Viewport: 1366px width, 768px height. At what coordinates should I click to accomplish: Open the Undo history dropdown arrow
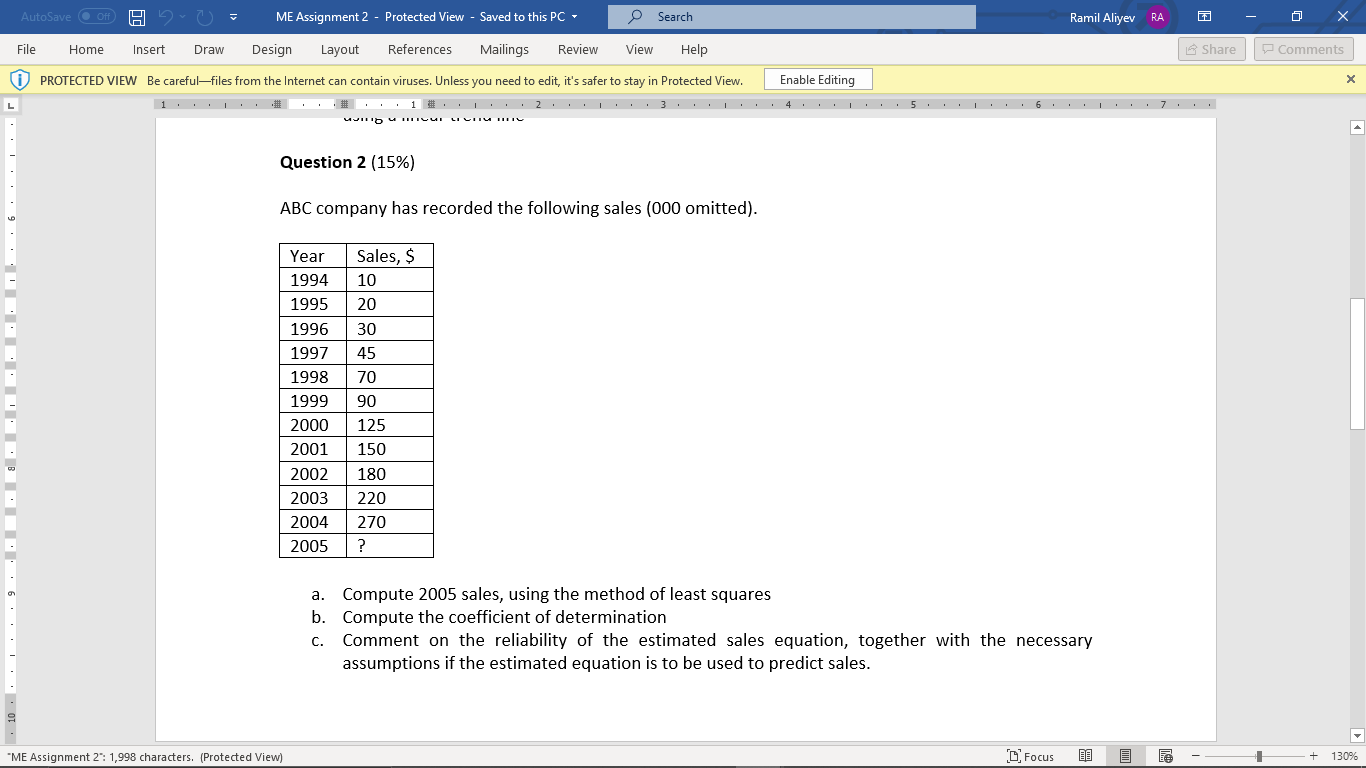click(183, 17)
